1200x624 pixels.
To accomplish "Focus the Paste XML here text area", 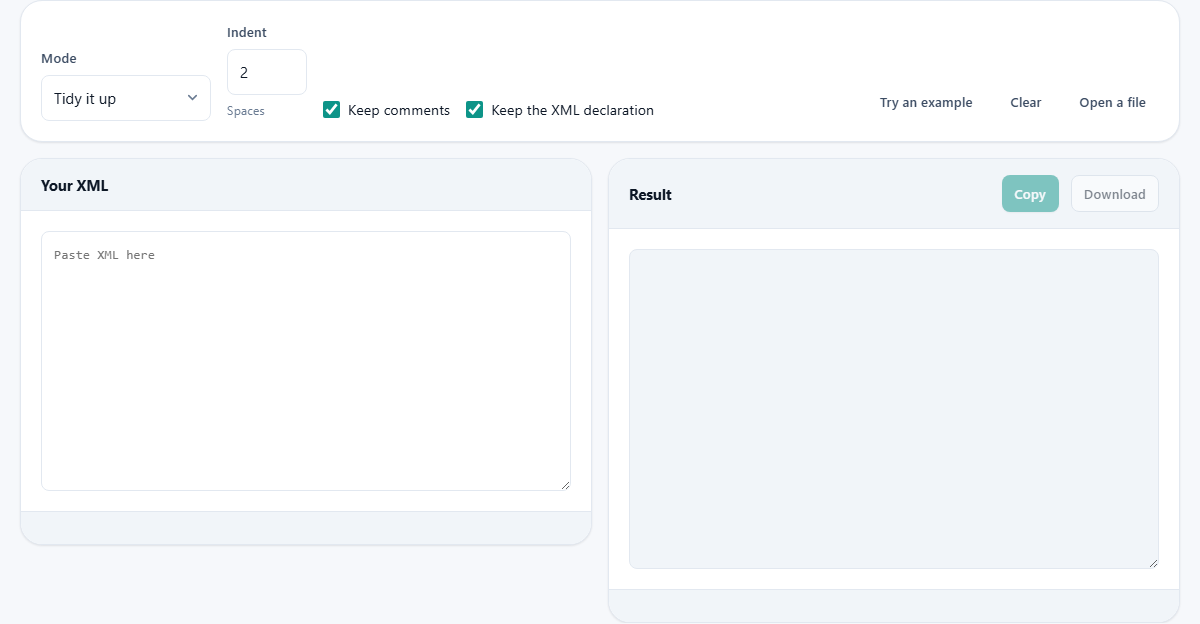I will (x=306, y=361).
